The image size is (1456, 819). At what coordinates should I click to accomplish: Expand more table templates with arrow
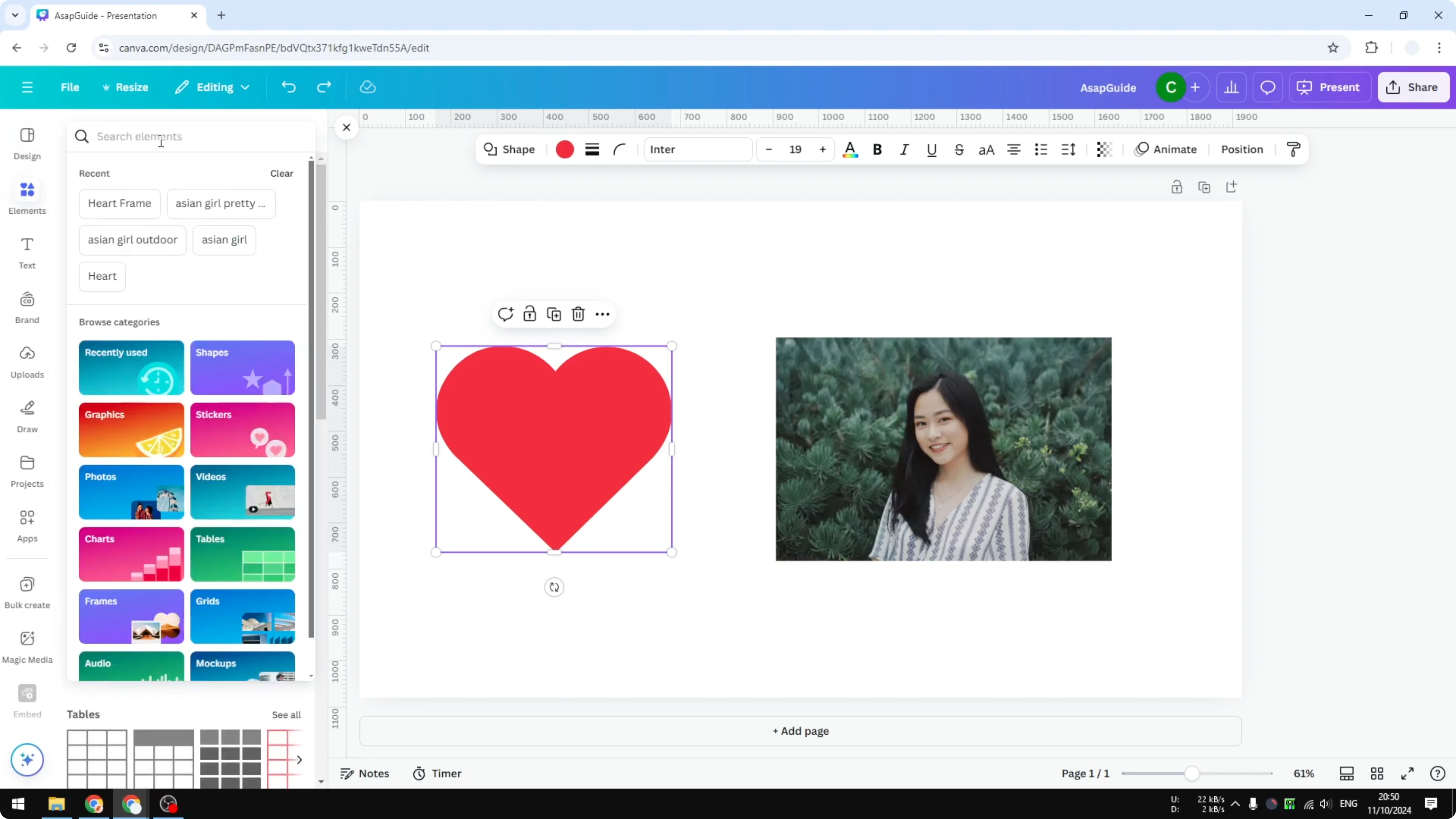tap(300, 760)
